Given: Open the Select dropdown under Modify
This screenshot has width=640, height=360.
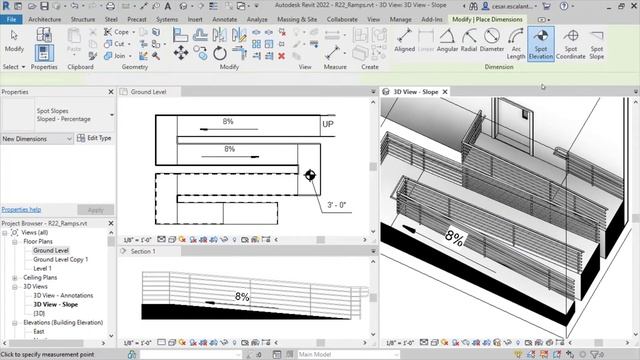Looking at the screenshot, I should click(14, 67).
